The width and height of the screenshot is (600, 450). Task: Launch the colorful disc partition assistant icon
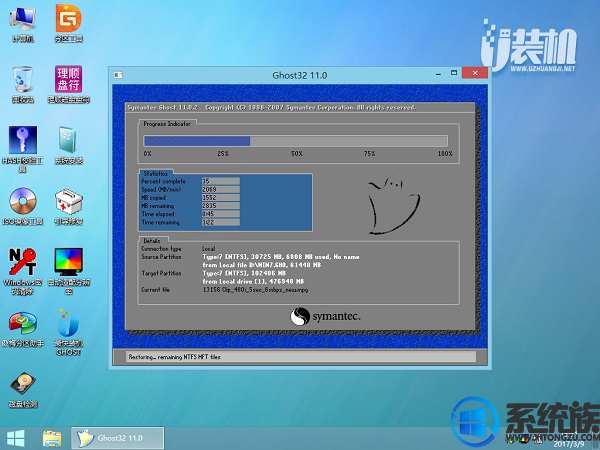(22, 324)
